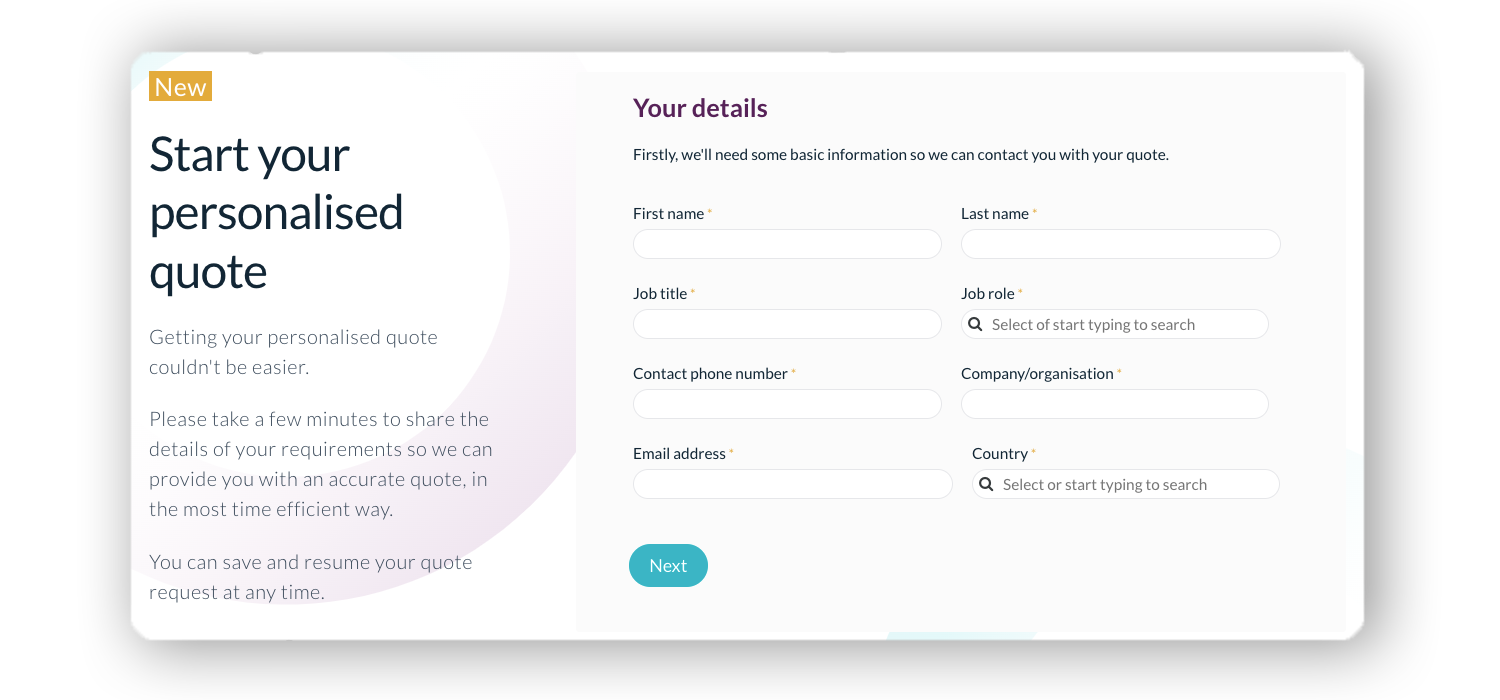The height and width of the screenshot is (700, 1500).
Task: Click the 'Your details' heading
Action: click(700, 108)
